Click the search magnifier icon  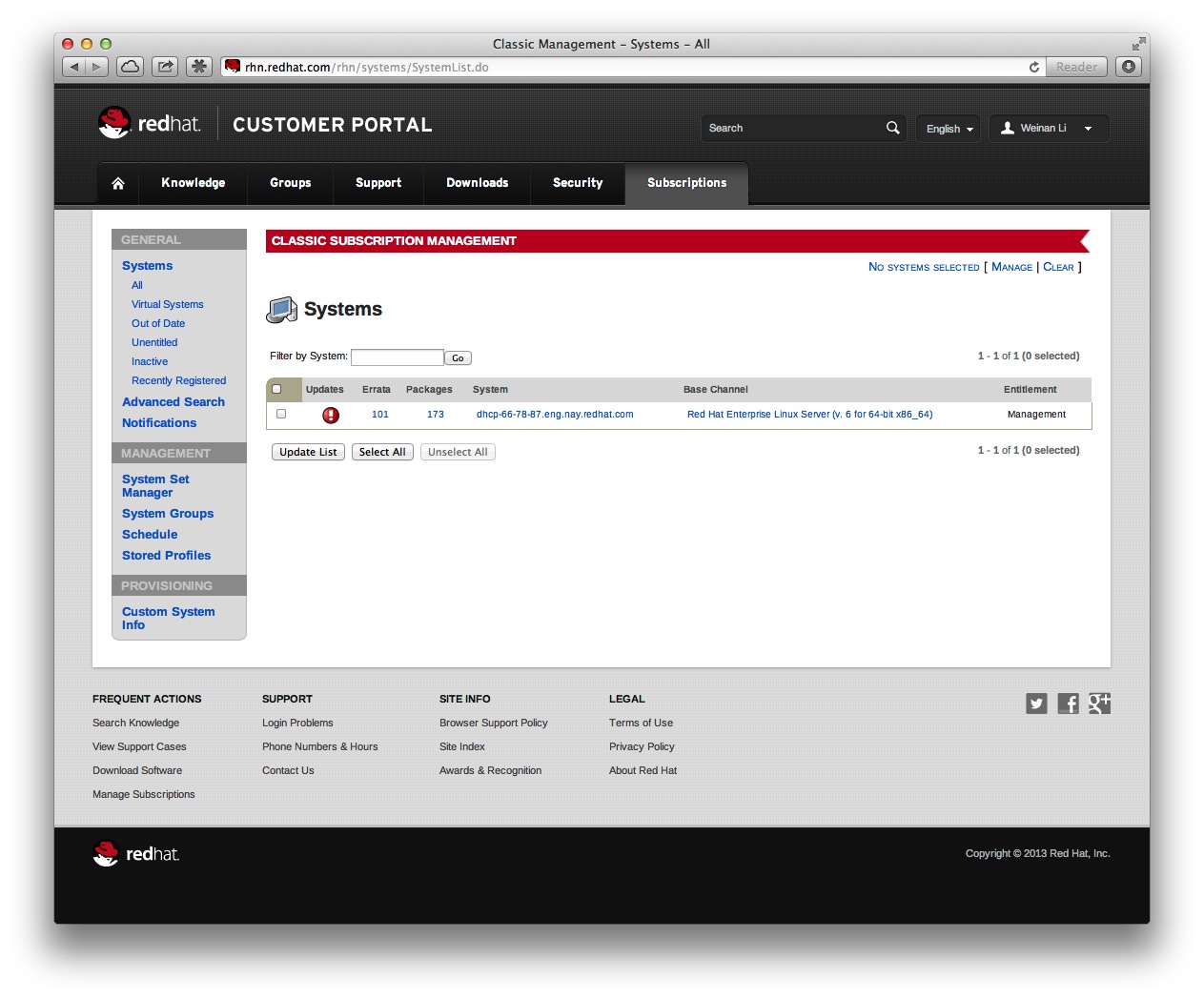tap(893, 128)
